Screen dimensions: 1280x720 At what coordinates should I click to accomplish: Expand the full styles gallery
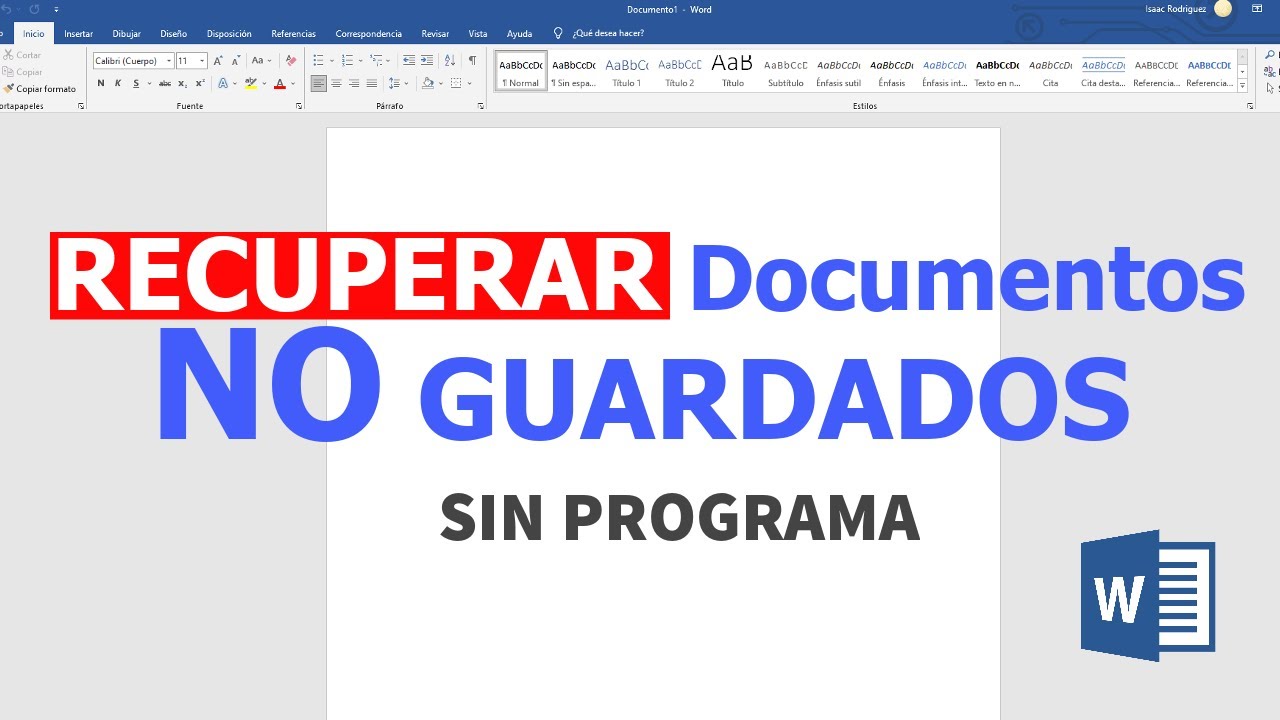[x=1243, y=85]
